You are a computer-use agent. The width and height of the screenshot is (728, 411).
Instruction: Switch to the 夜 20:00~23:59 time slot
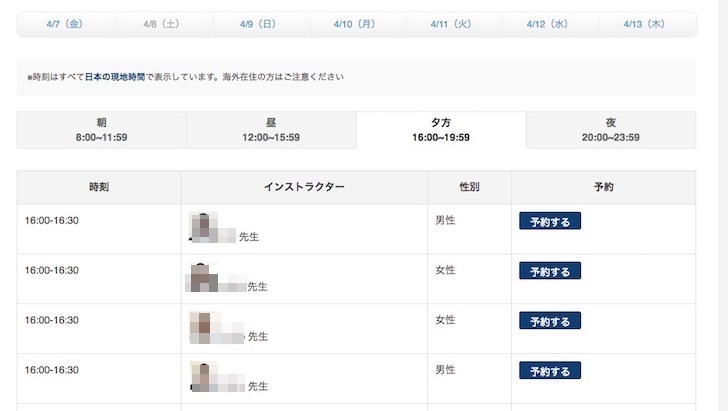611,130
